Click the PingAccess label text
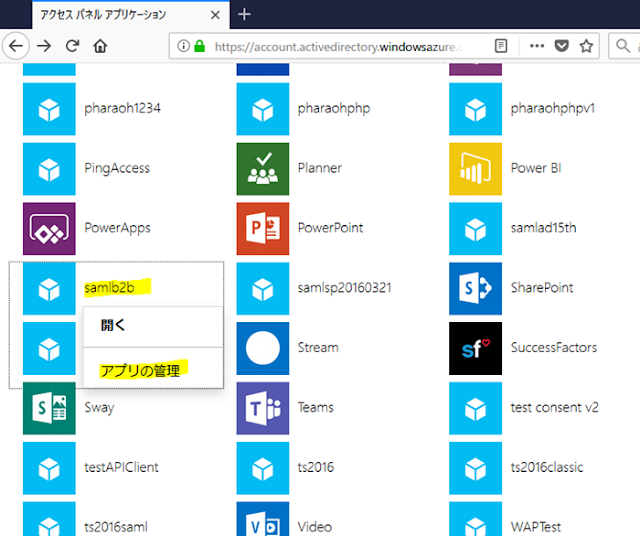The width and height of the screenshot is (640, 536). pyautogui.click(x=117, y=168)
